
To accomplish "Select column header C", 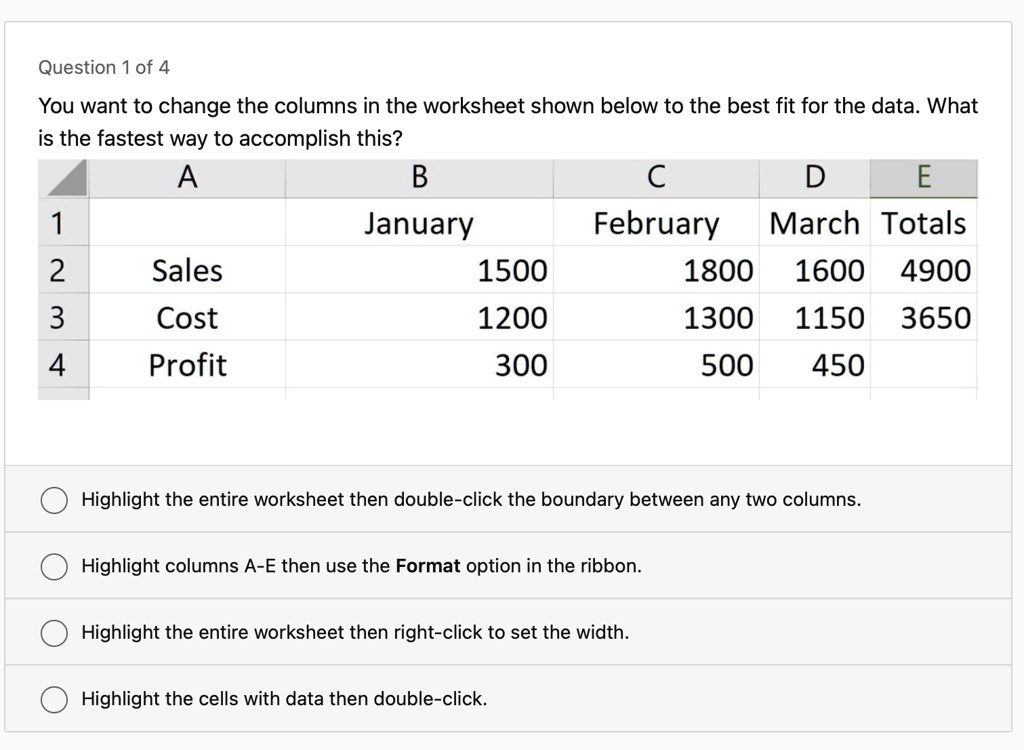I will [656, 178].
